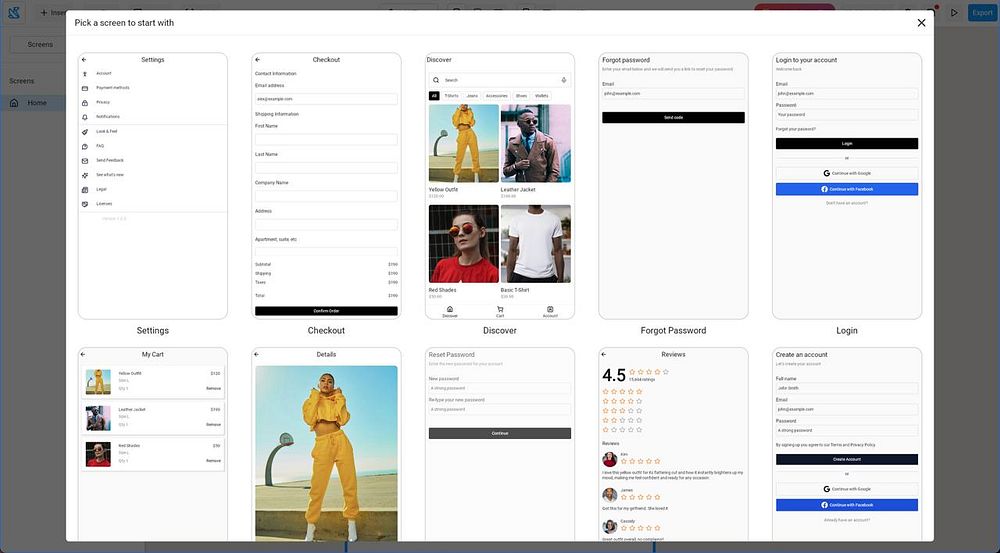Select the 'Accessories' chip in Discover preview

(x=497, y=96)
